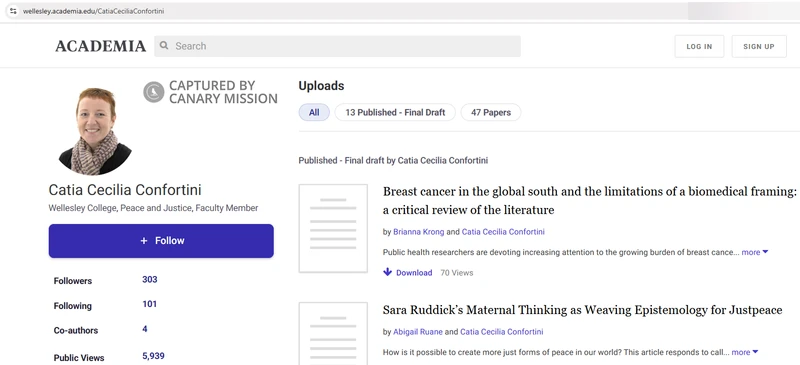Open Sara Ruddick's Maternal Thinking paper title

pyautogui.click(x=582, y=310)
